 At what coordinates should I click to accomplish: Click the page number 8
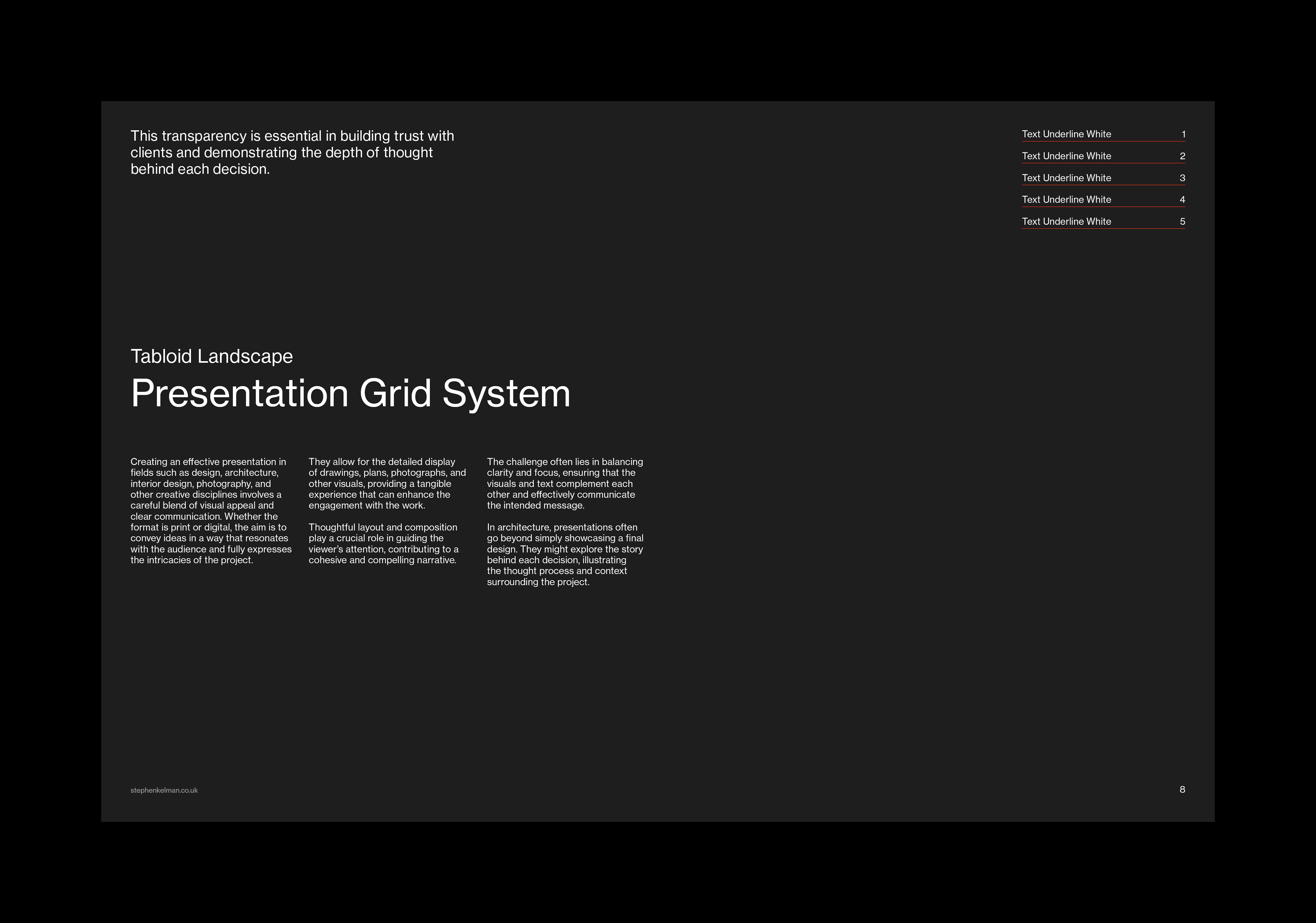click(x=1182, y=789)
